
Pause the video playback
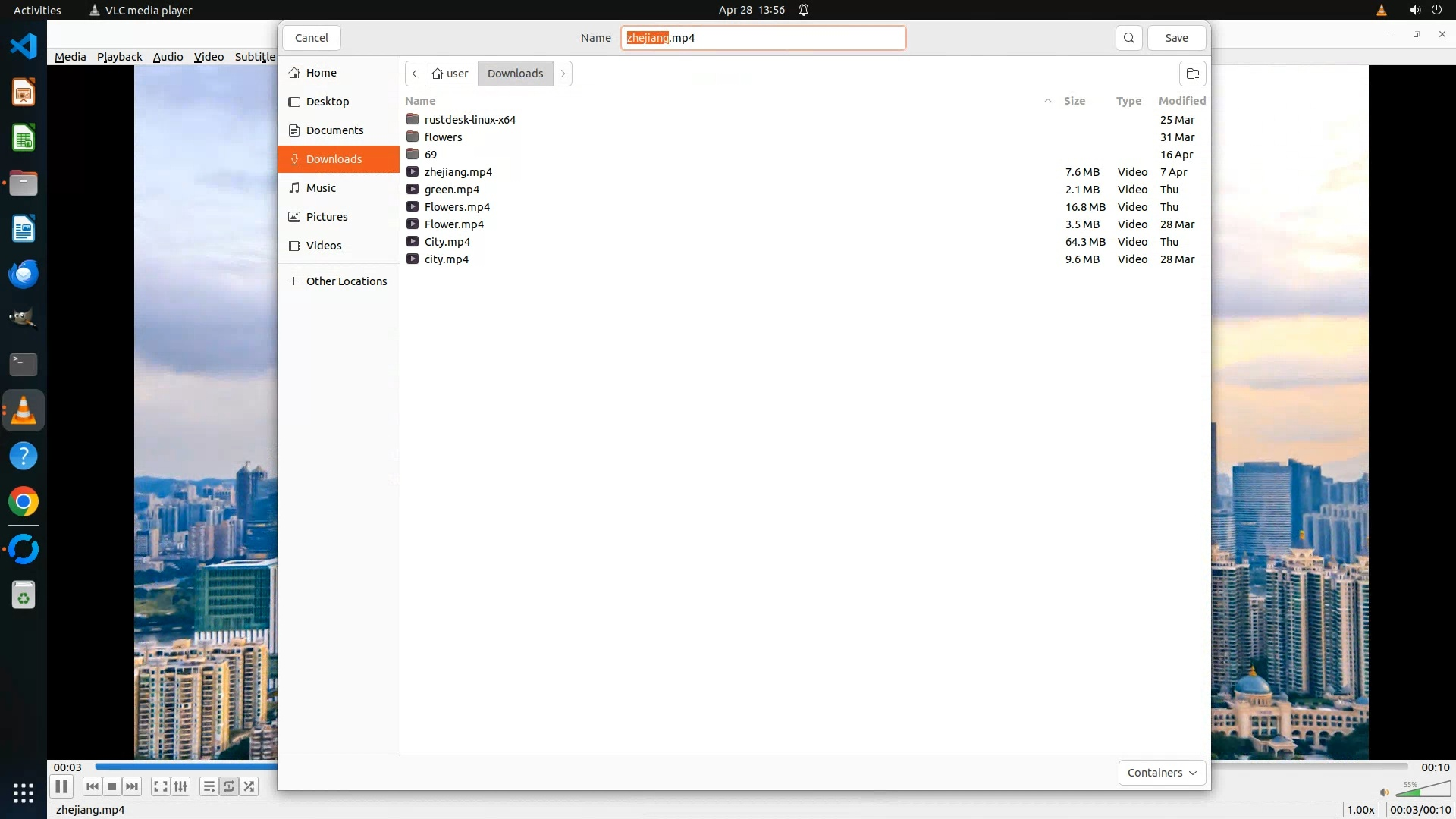coord(61,786)
